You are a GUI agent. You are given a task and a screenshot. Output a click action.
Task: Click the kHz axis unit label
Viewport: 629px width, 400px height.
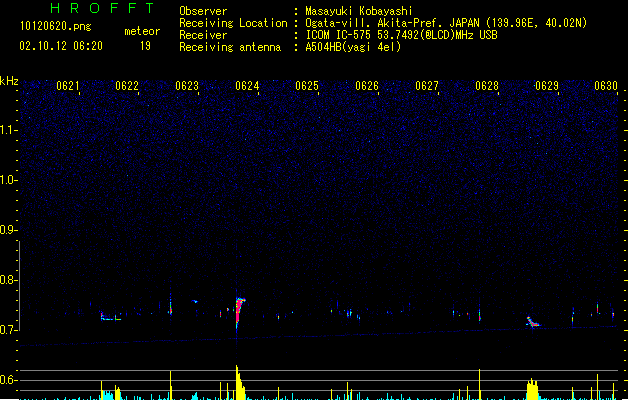(9, 81)
